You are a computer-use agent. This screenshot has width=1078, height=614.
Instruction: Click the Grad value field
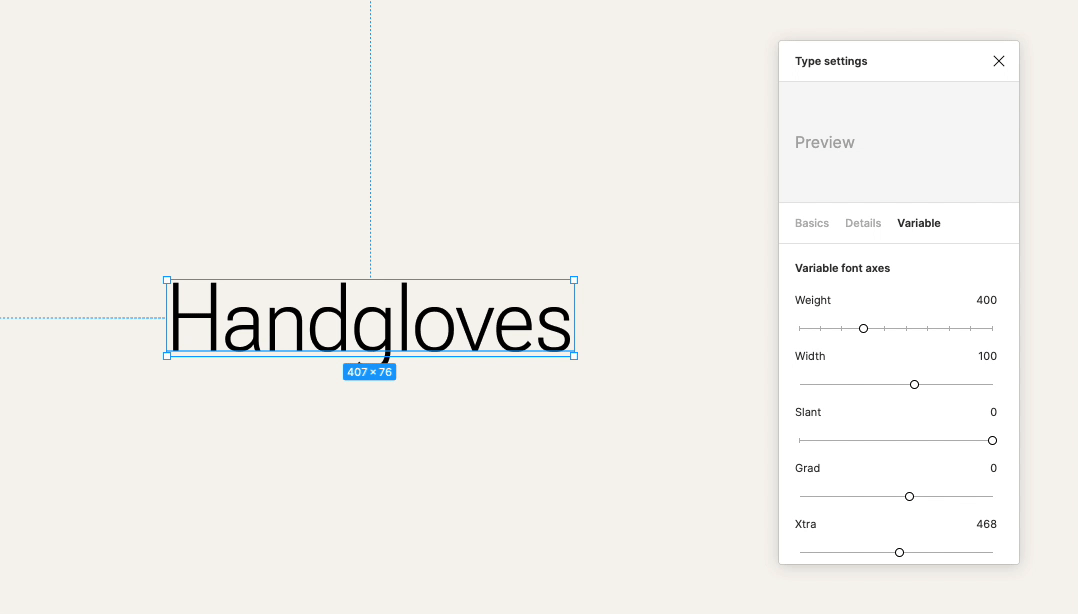[x=993, y=468]
